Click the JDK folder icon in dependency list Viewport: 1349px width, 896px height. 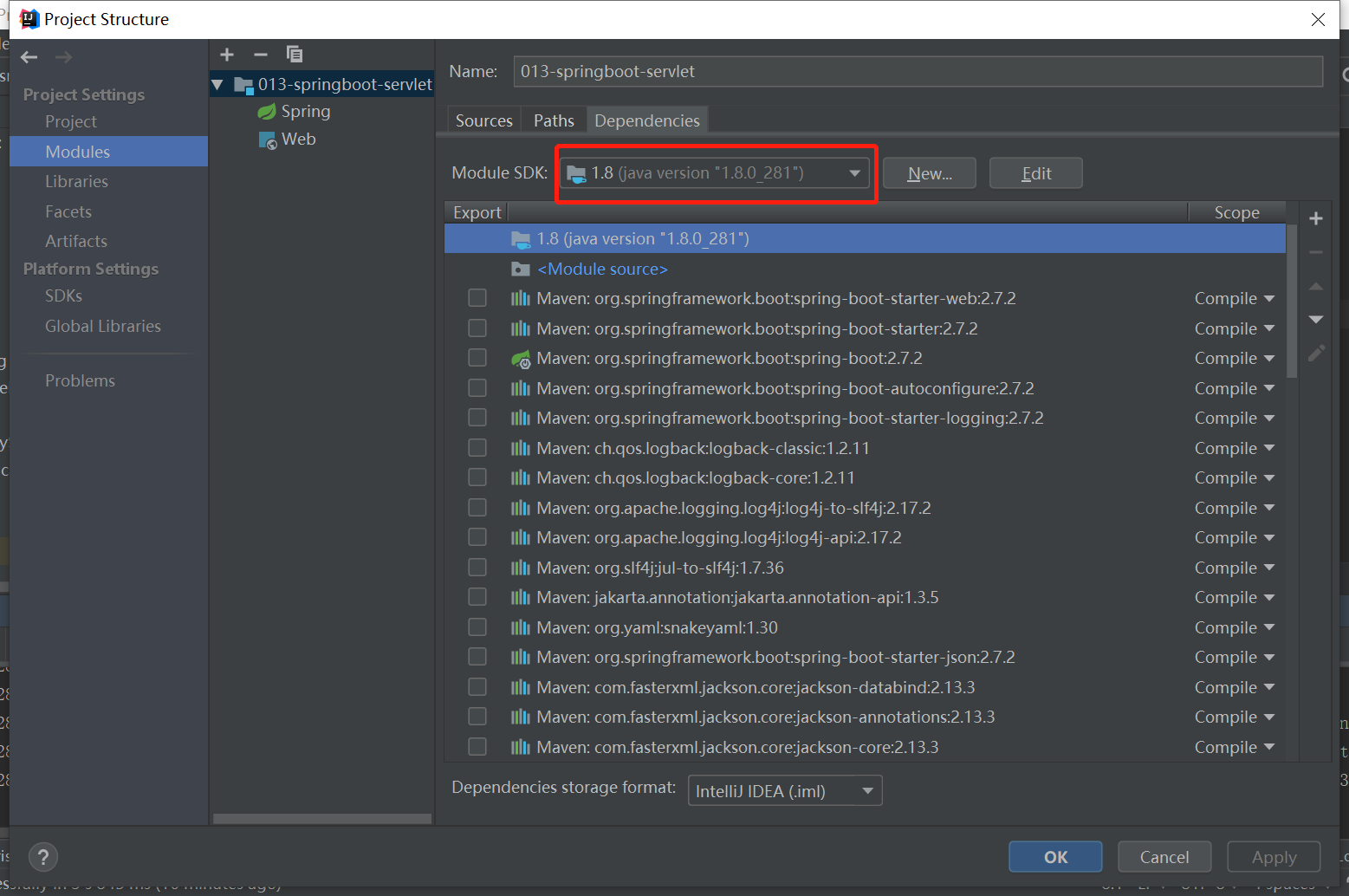point(521,239)
